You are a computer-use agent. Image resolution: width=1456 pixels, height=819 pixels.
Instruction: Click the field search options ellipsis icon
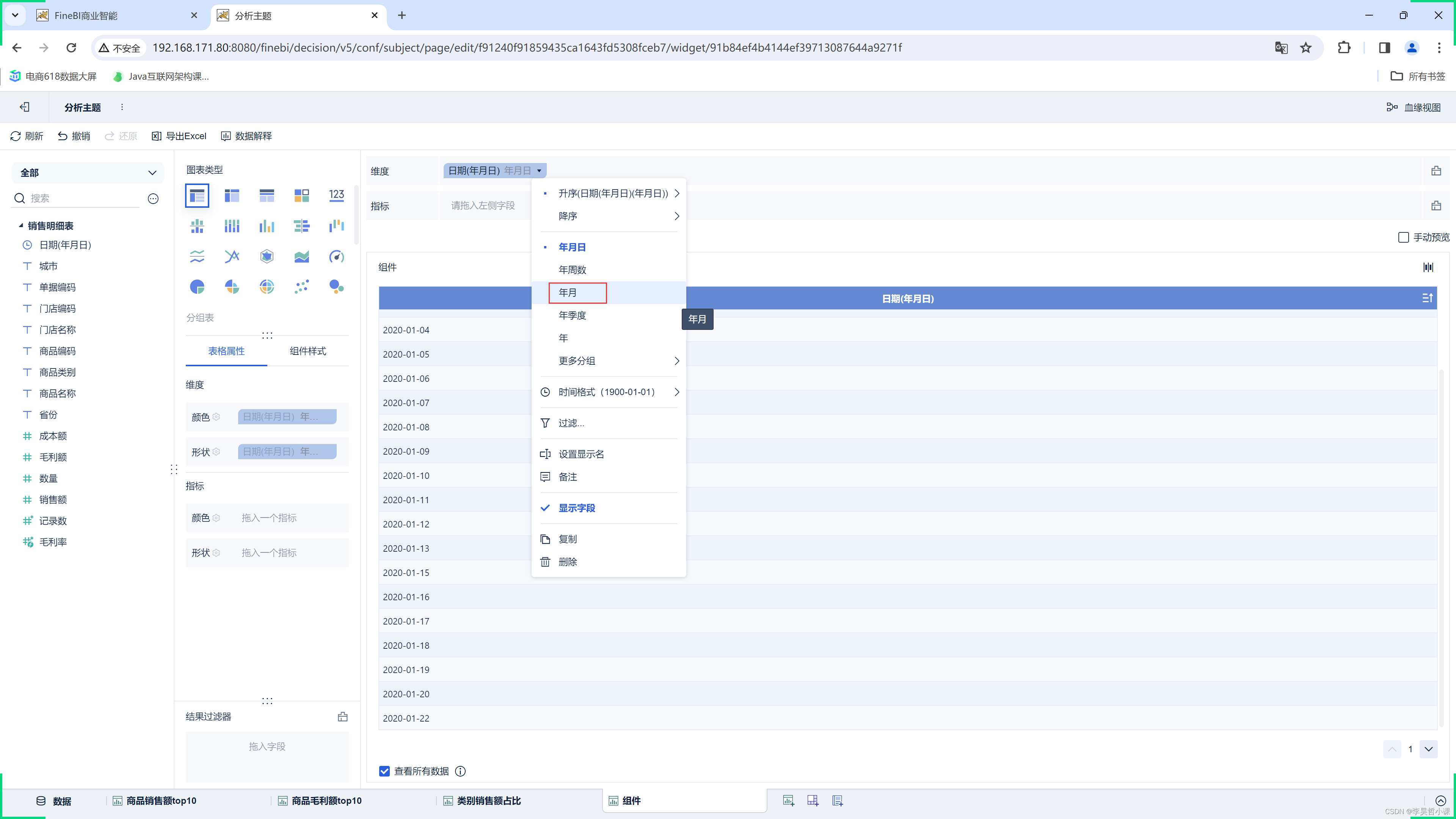point(153,198)
